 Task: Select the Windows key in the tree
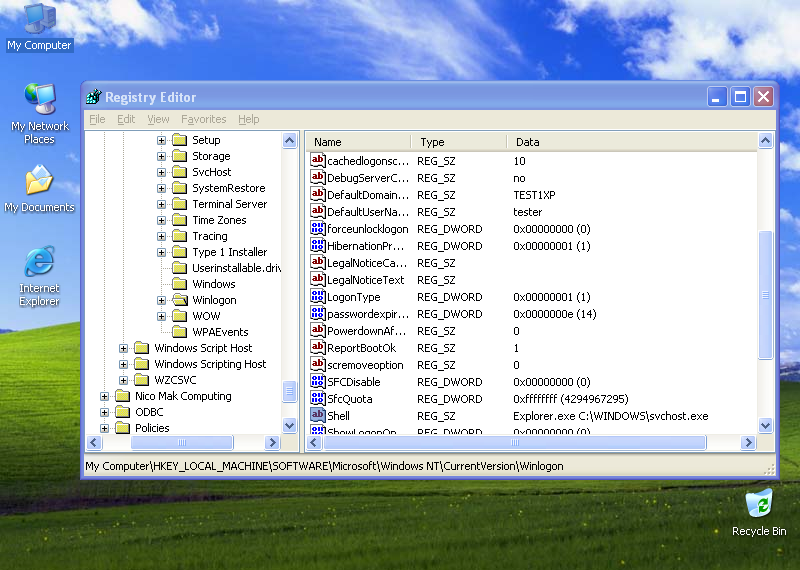point(214,284)
